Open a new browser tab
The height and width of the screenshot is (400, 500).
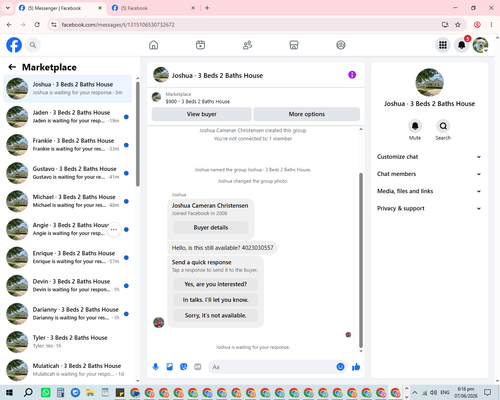(x=207, y=8)
